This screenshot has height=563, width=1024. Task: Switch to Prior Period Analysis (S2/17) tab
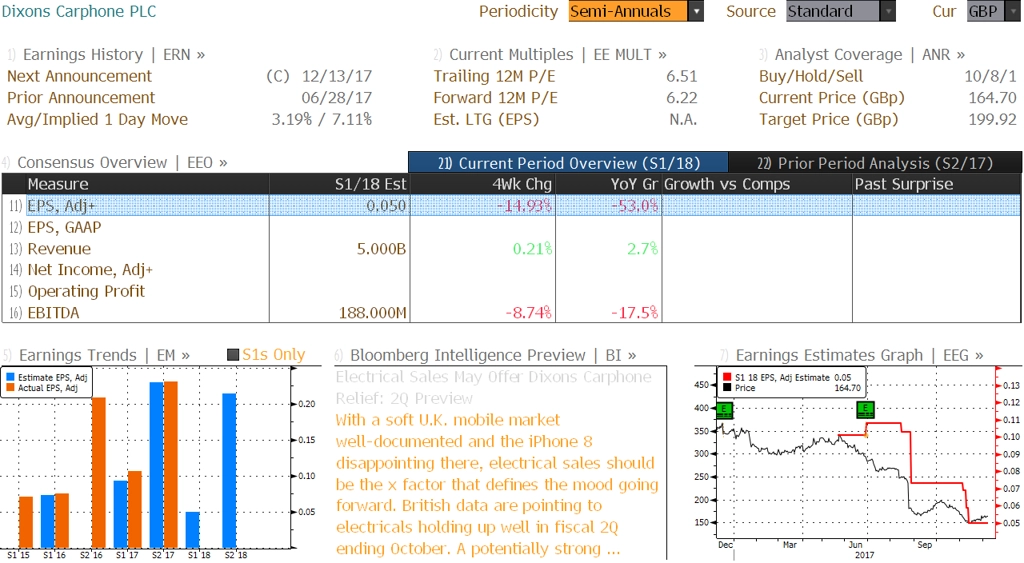pos(875,163)
